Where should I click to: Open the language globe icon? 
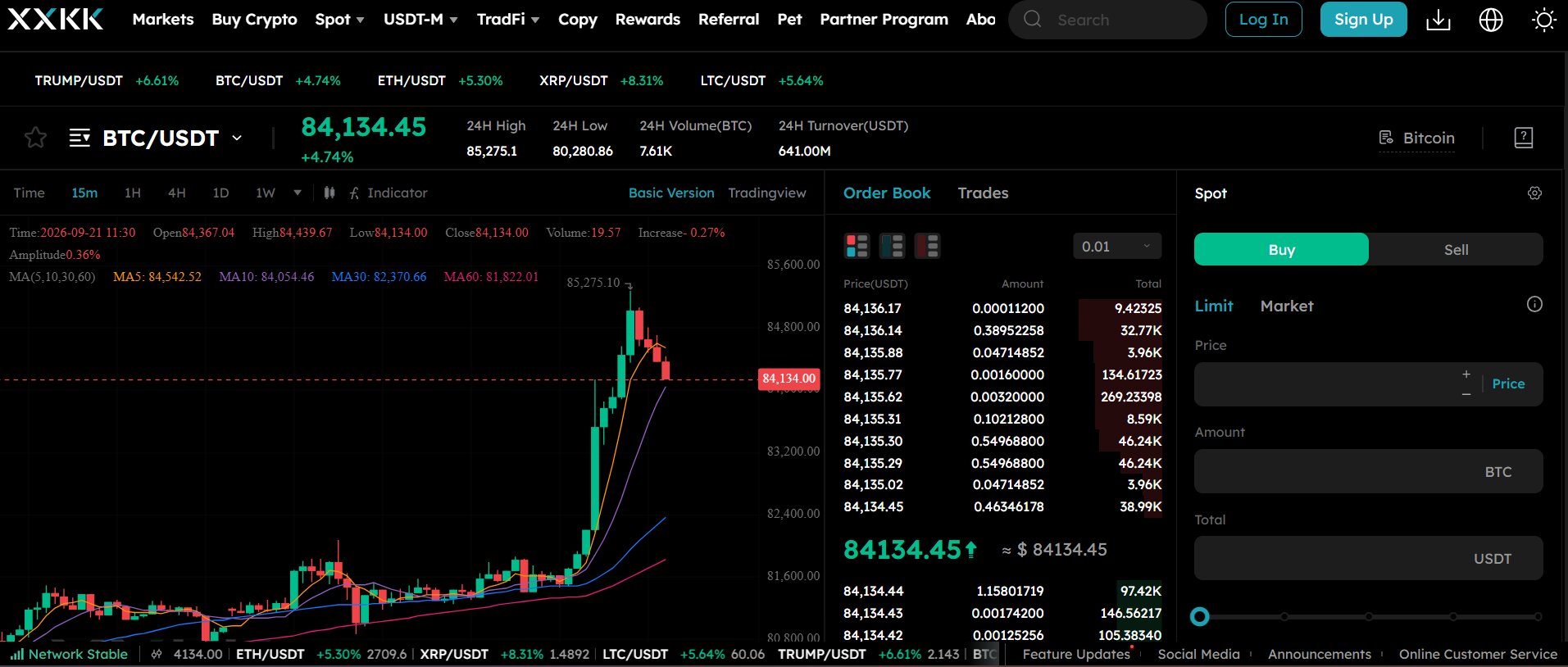coord(1491,20)
